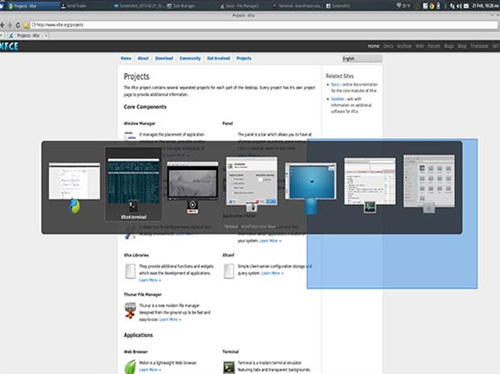This screenshot has width=500, height=374.
Task: Switch to Task Manager in the taskbar
Action: 183,6
